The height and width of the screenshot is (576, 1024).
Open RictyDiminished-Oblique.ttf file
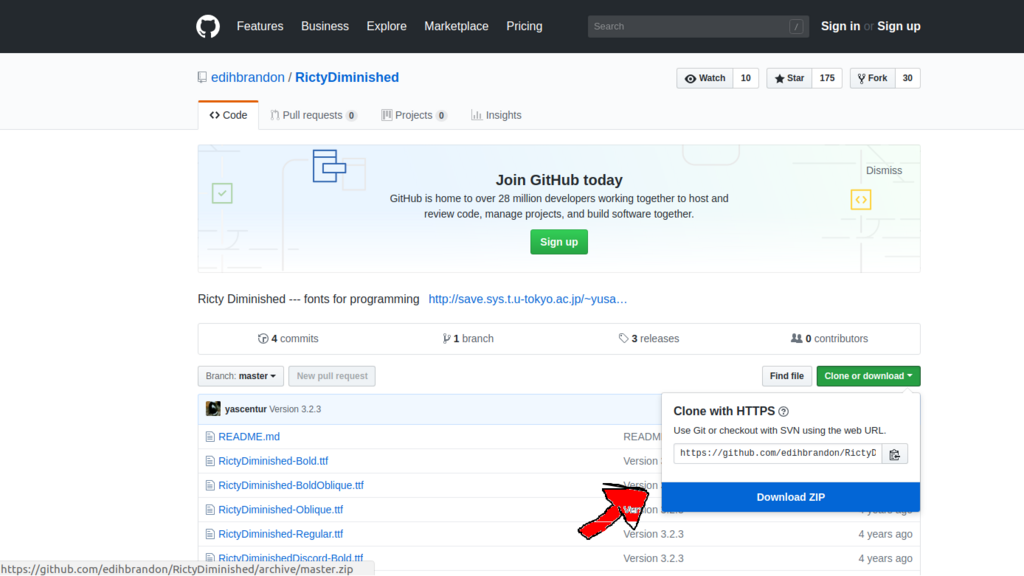(x=280, y=509)
